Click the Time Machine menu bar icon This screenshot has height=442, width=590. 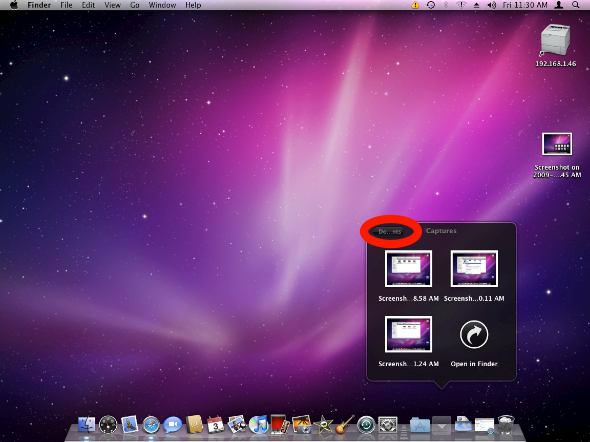tap(431, 5)
